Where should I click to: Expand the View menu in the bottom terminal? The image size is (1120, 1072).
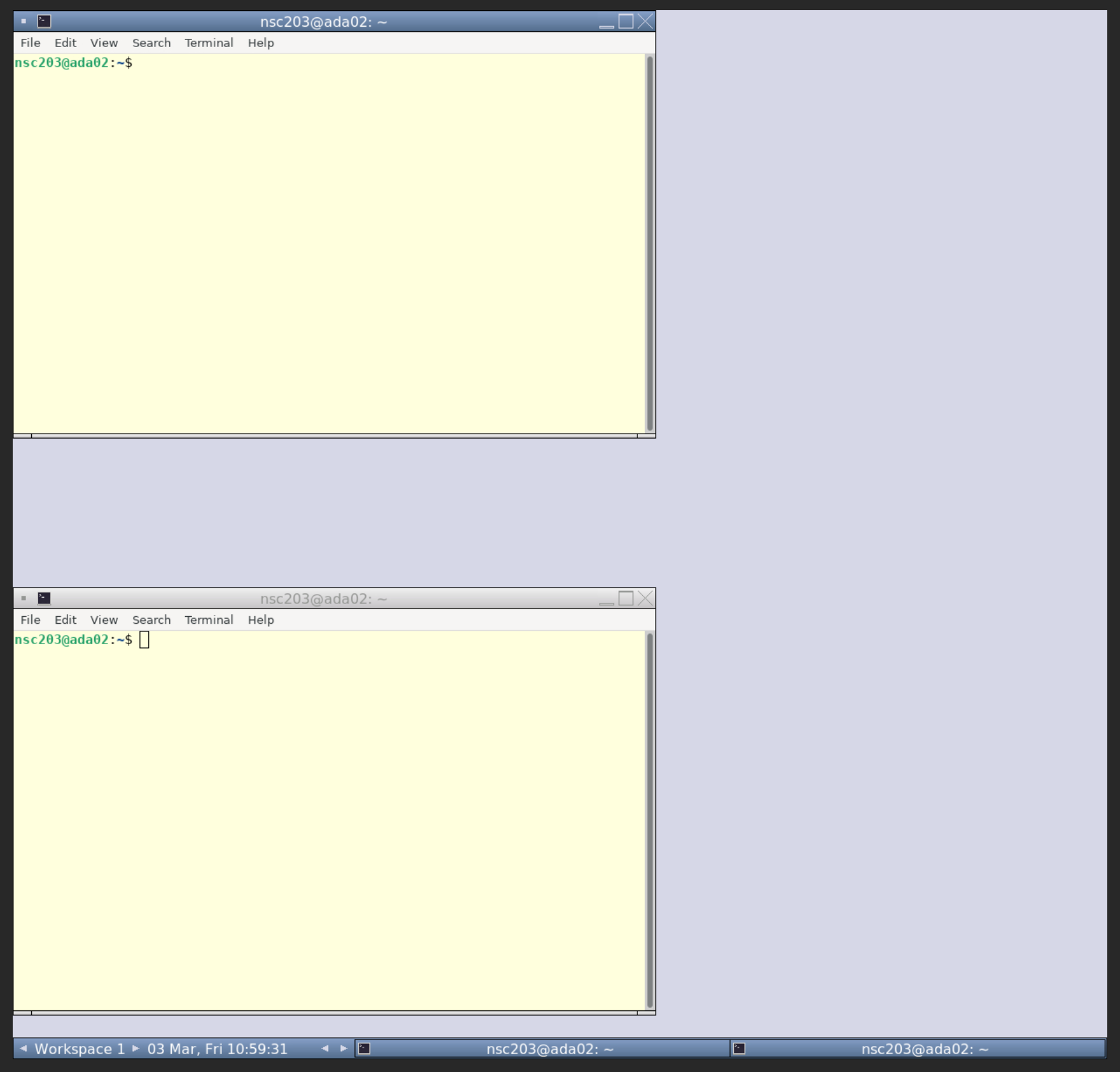coord(104,620)
